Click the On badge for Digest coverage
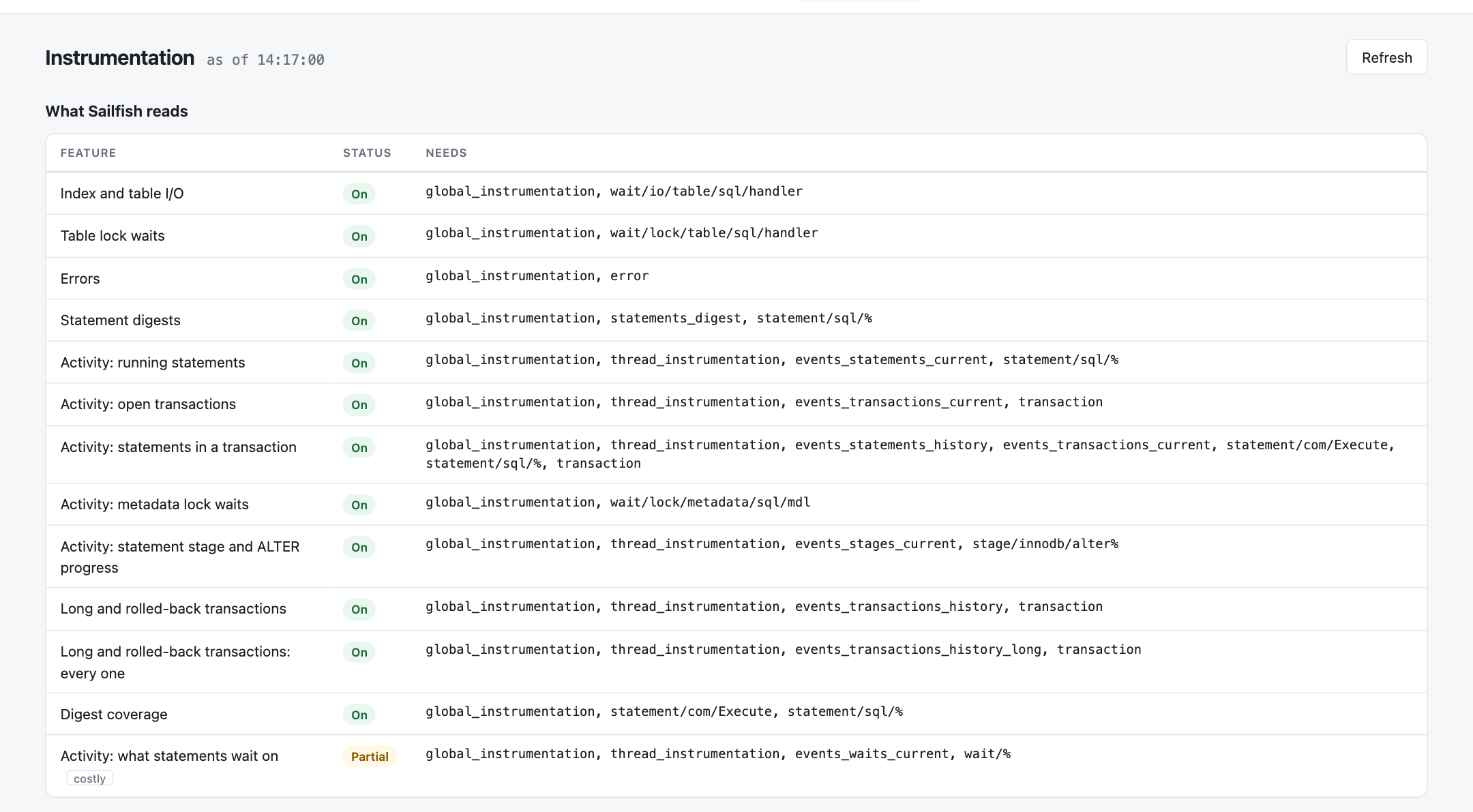The image size is (1473, 812). [359, 715]
